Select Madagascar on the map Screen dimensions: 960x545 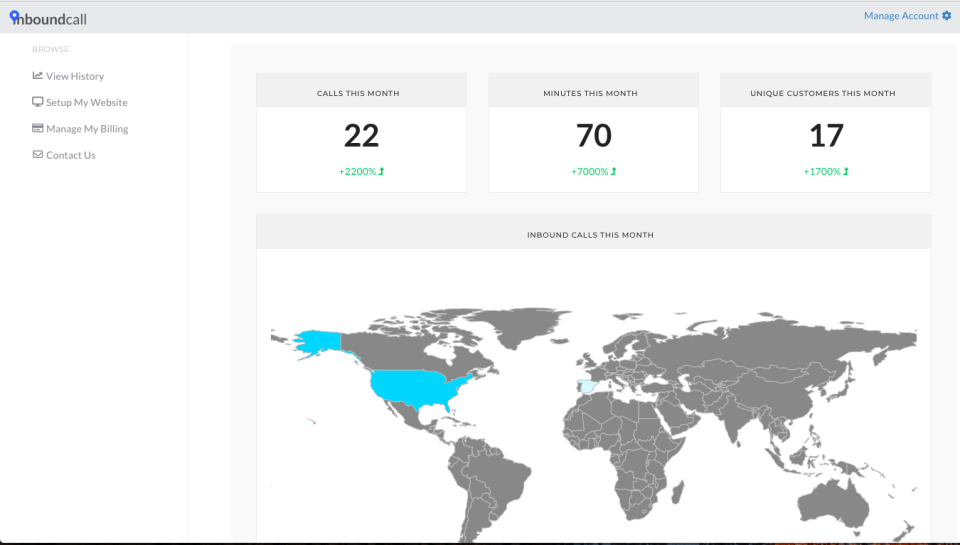(x=678, y=492)
